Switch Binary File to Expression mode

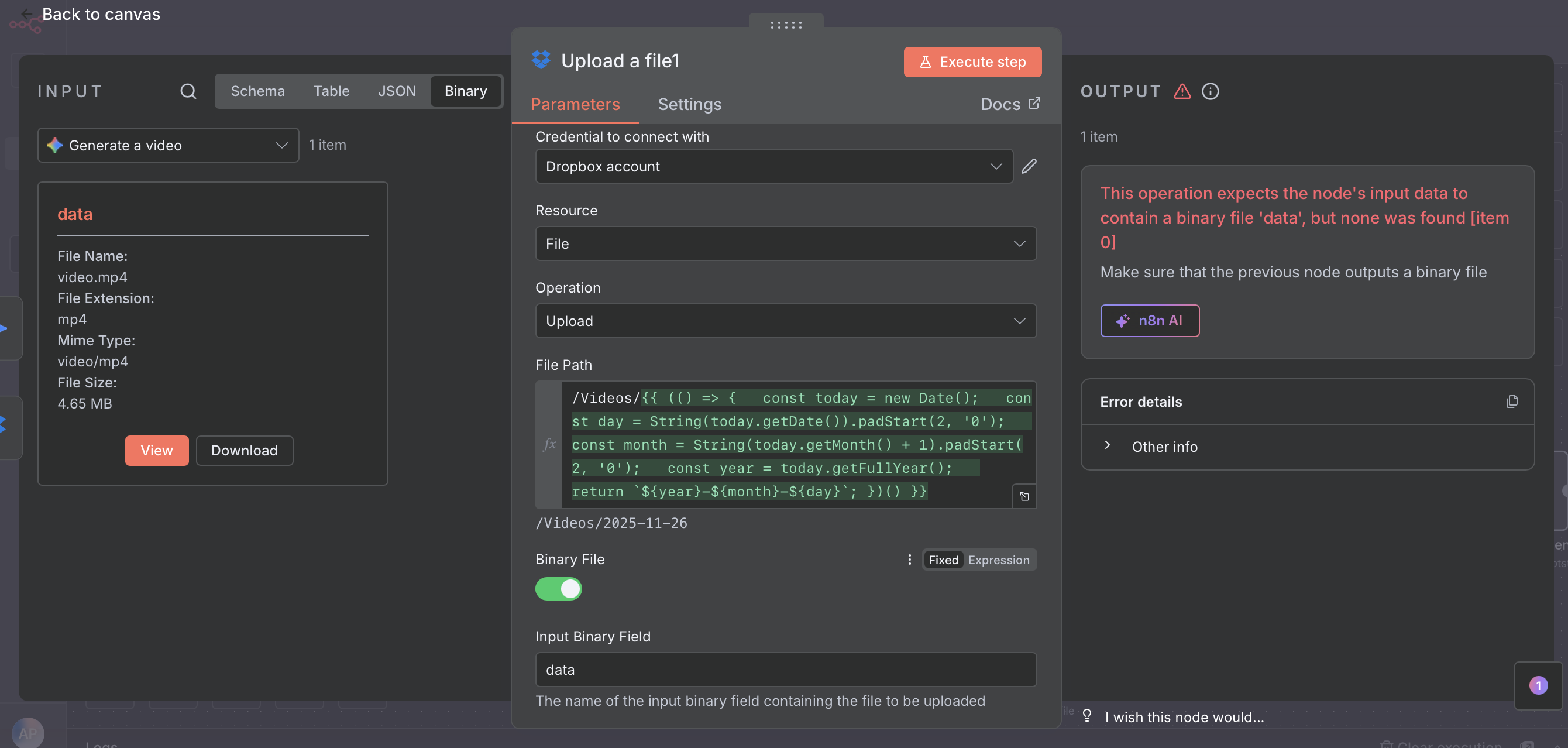click(998, 559)
